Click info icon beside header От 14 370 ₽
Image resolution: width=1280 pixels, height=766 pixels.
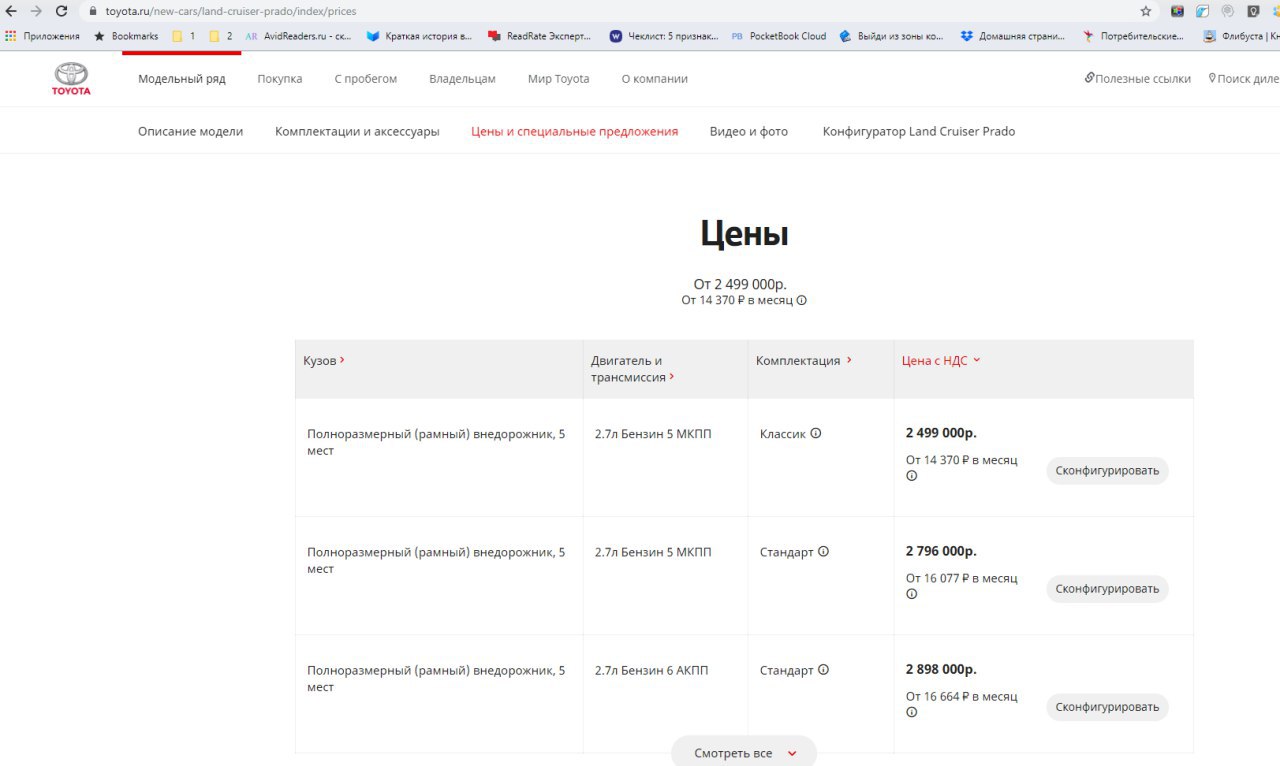(x=802, y=300)
